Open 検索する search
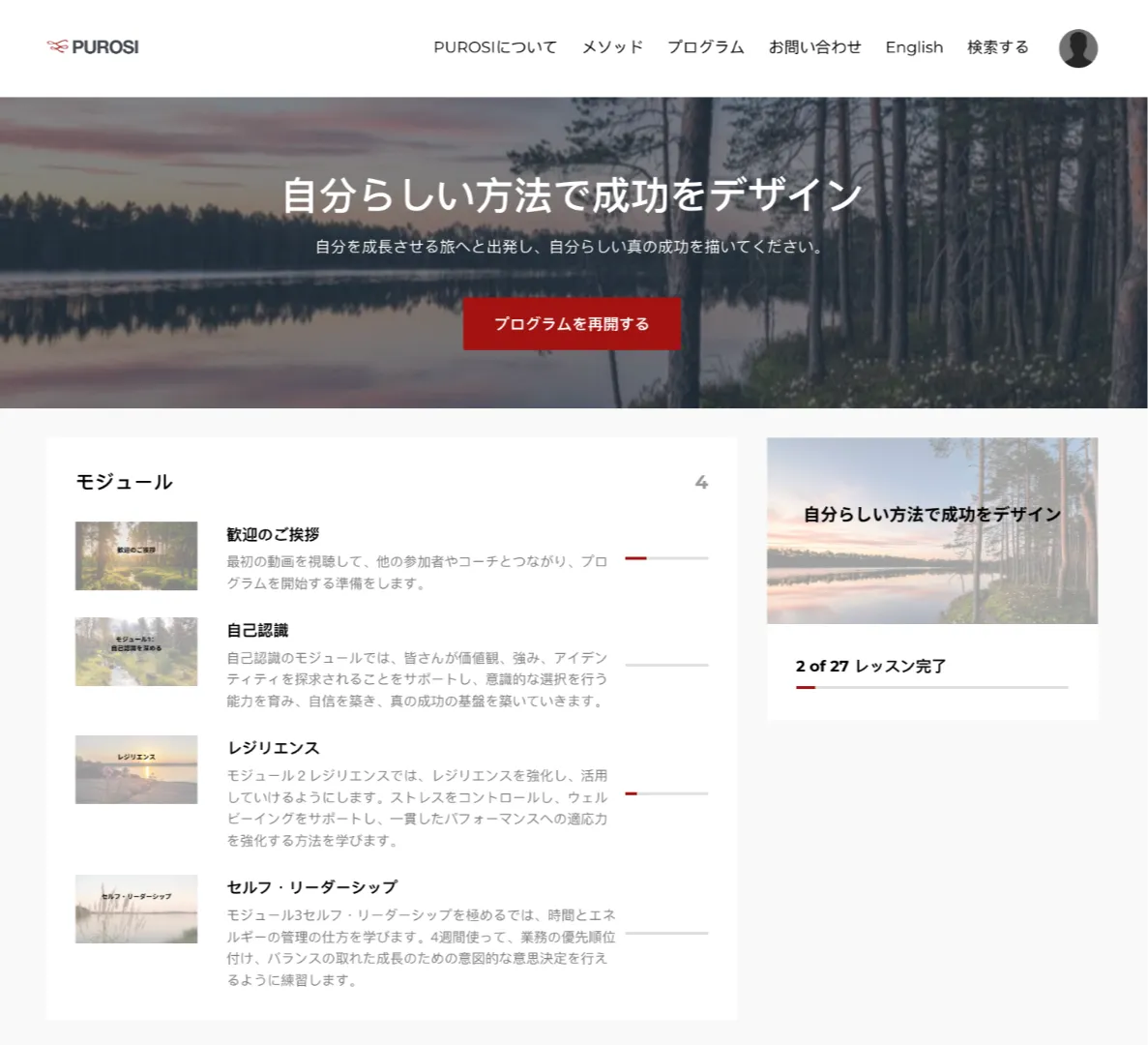 pos(997,46)
